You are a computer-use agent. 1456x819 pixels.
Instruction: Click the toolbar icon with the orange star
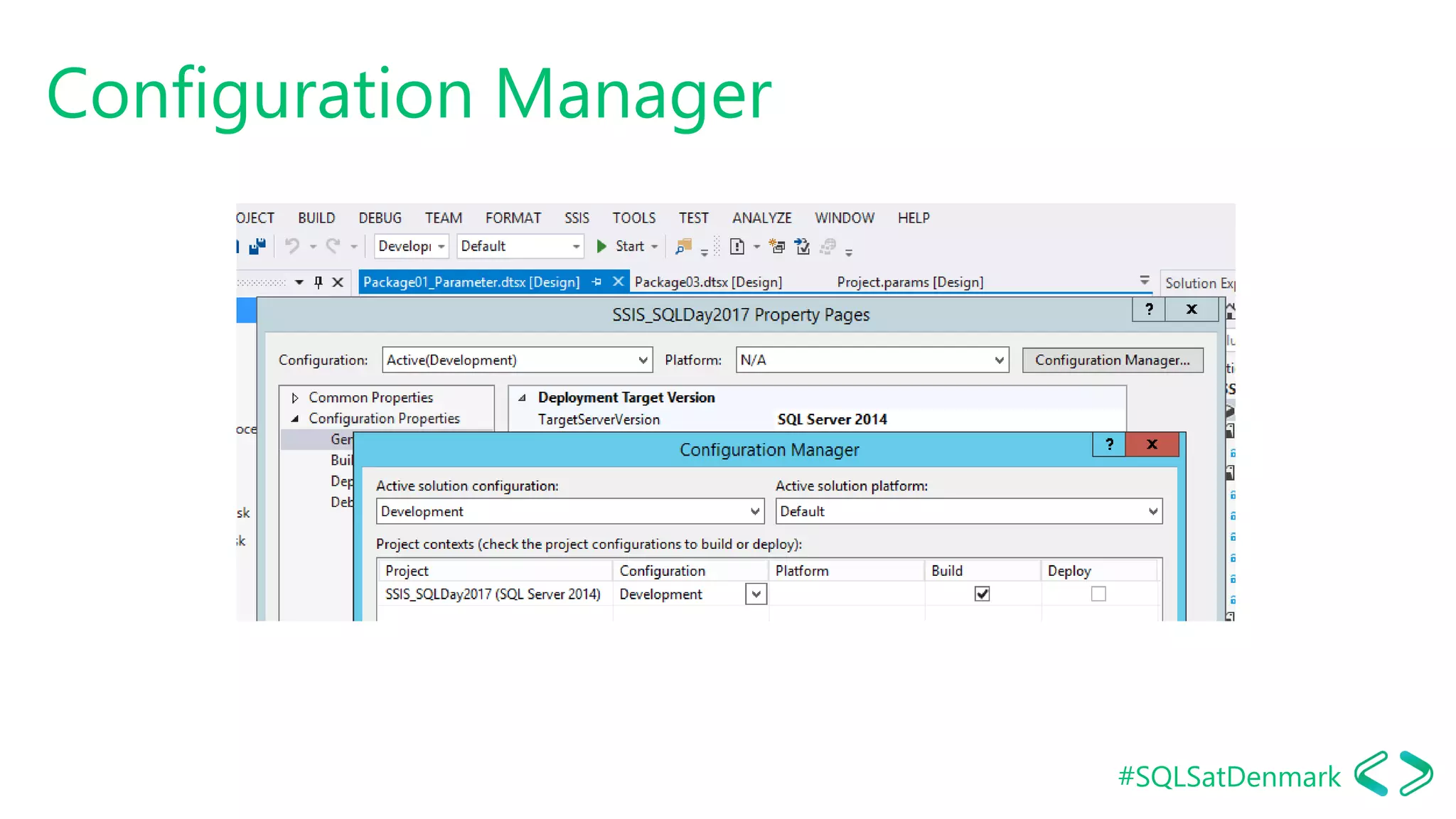(777, 246)
